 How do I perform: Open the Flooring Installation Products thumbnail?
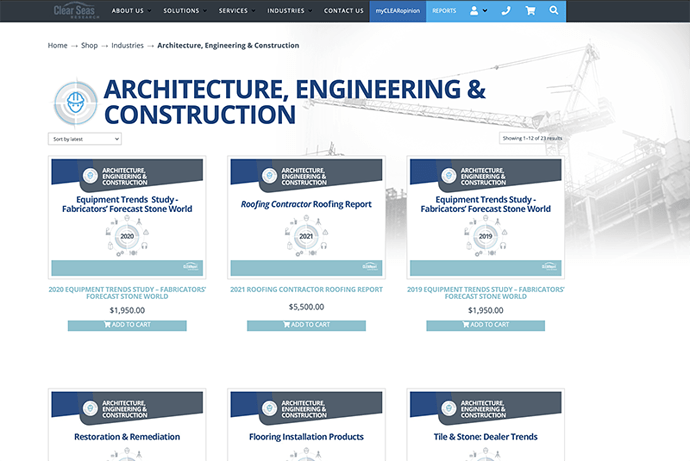306,425
